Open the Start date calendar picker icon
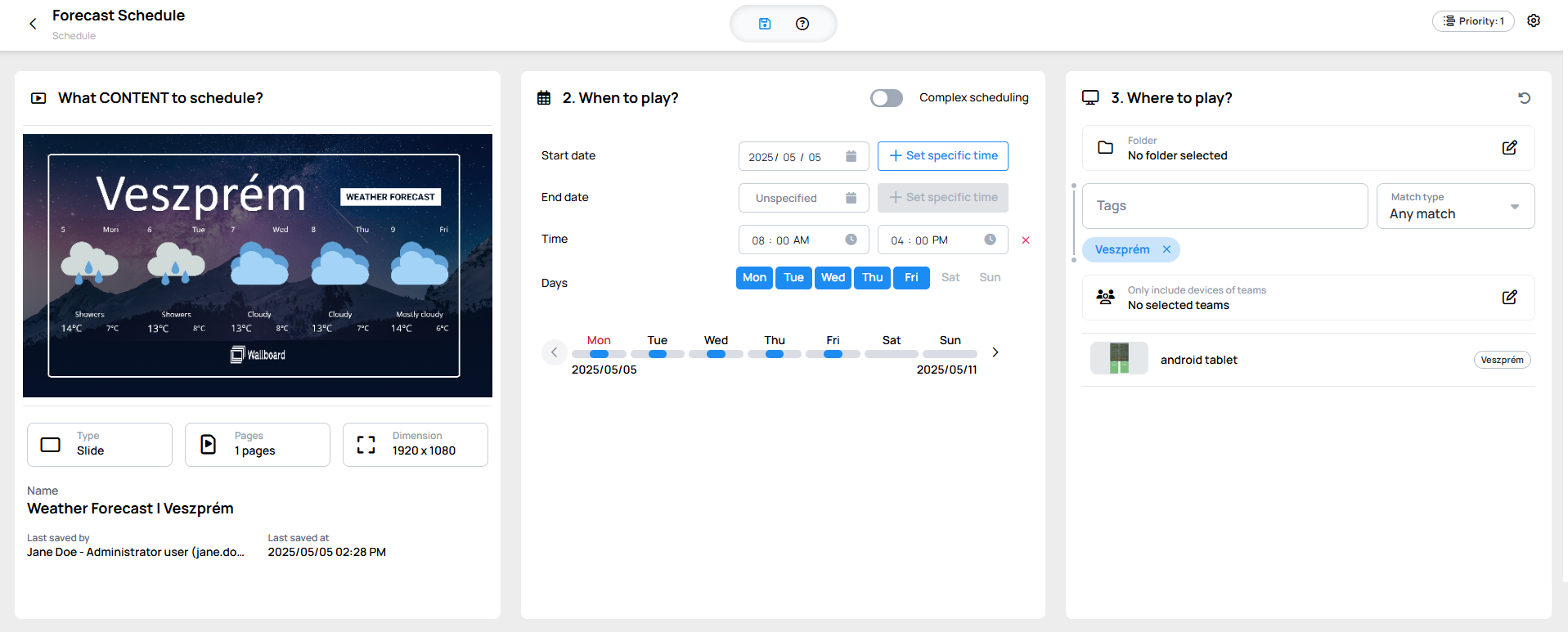1568x632 pixels. point(851,156)
